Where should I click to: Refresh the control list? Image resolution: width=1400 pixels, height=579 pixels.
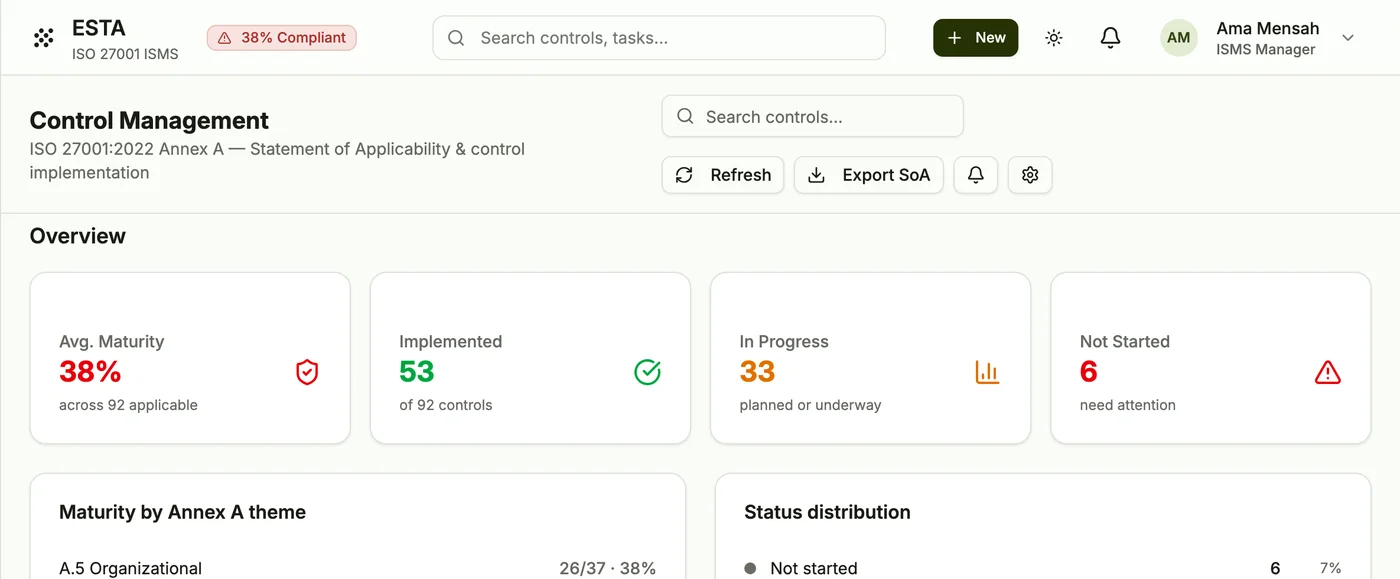point(723,175)
